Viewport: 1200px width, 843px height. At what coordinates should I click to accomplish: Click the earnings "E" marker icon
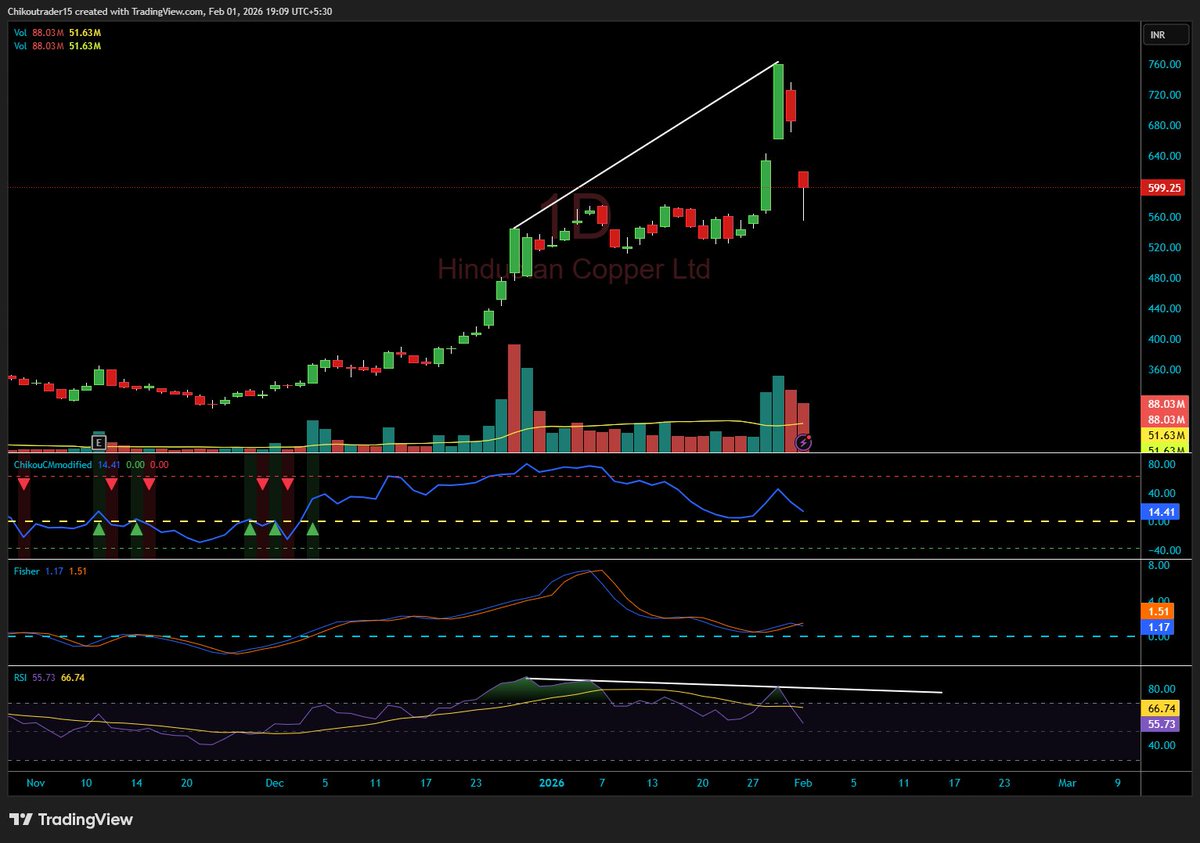(x=98, y=441)
